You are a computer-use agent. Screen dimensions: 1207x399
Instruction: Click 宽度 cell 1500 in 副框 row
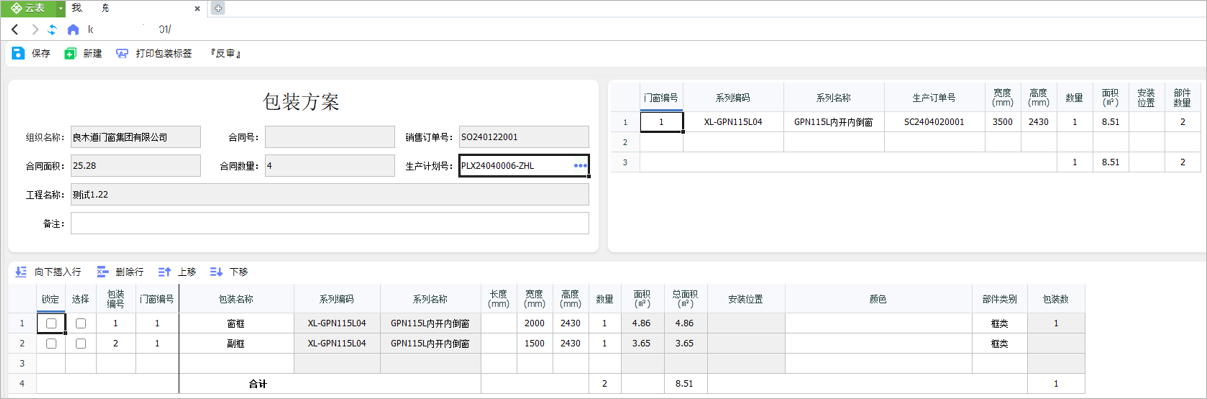pos(534,343)
